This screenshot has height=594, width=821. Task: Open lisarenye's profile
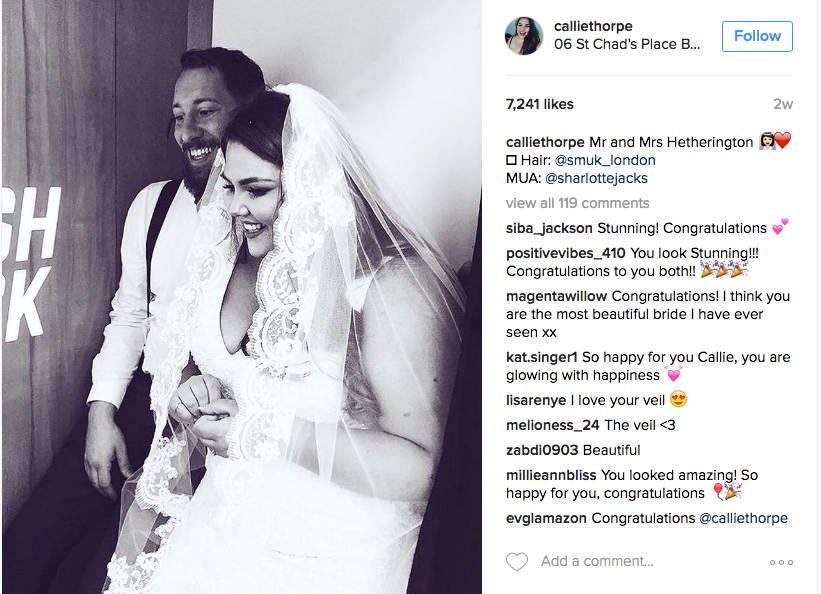tap(536, 400)
